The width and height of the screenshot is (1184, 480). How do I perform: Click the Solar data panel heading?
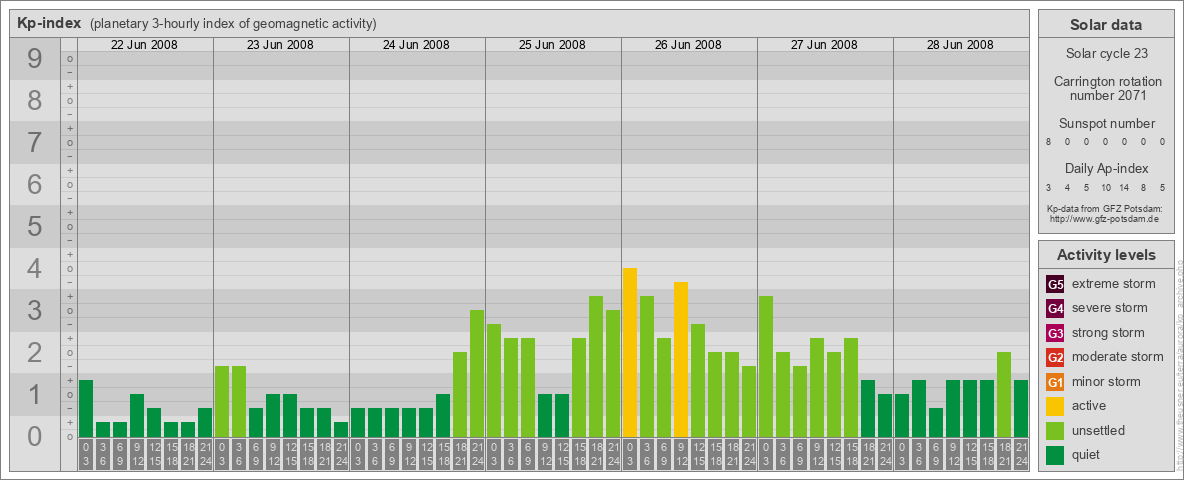1105,25
